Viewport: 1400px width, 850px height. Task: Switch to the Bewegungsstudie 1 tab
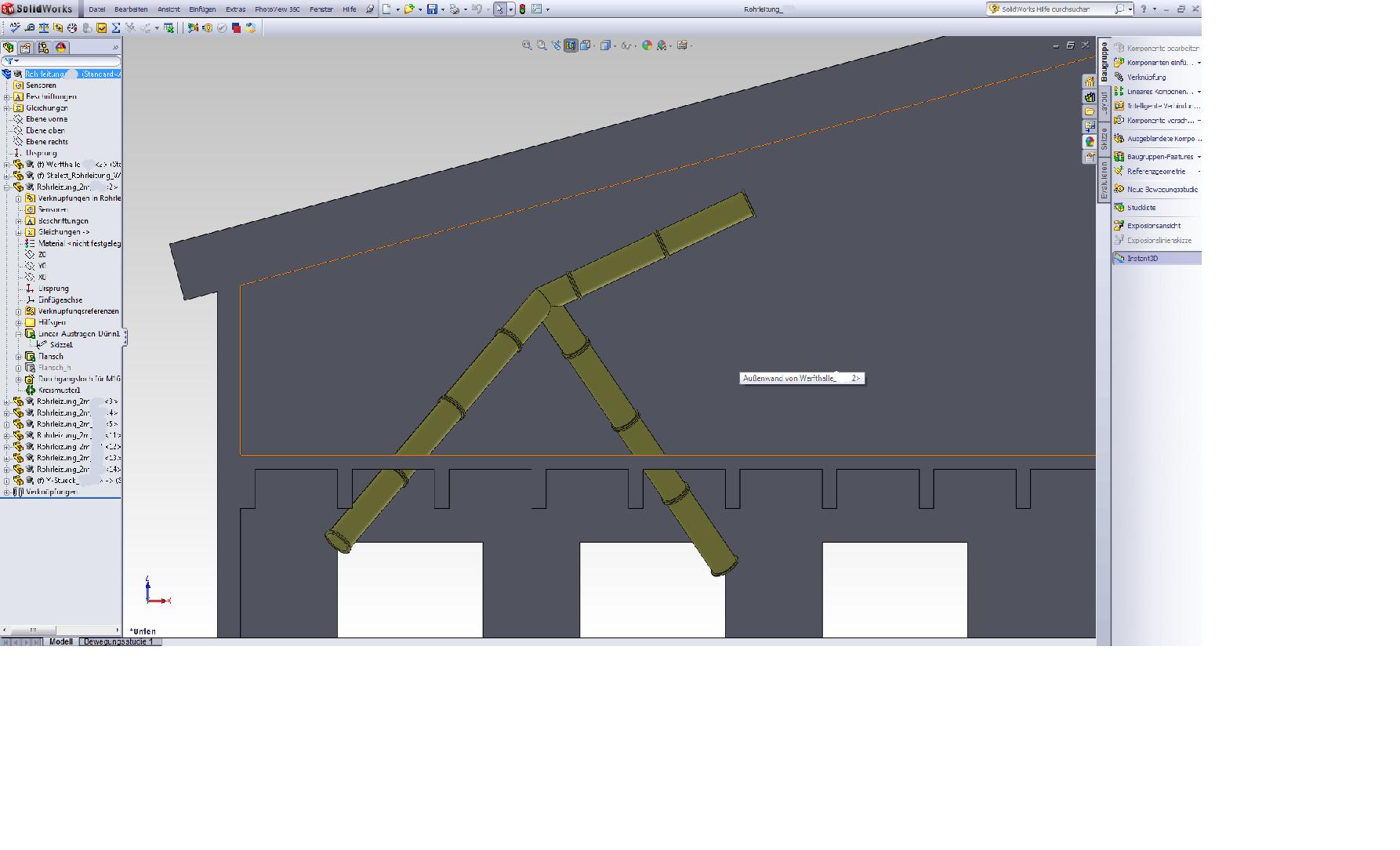tap(118, 641)
